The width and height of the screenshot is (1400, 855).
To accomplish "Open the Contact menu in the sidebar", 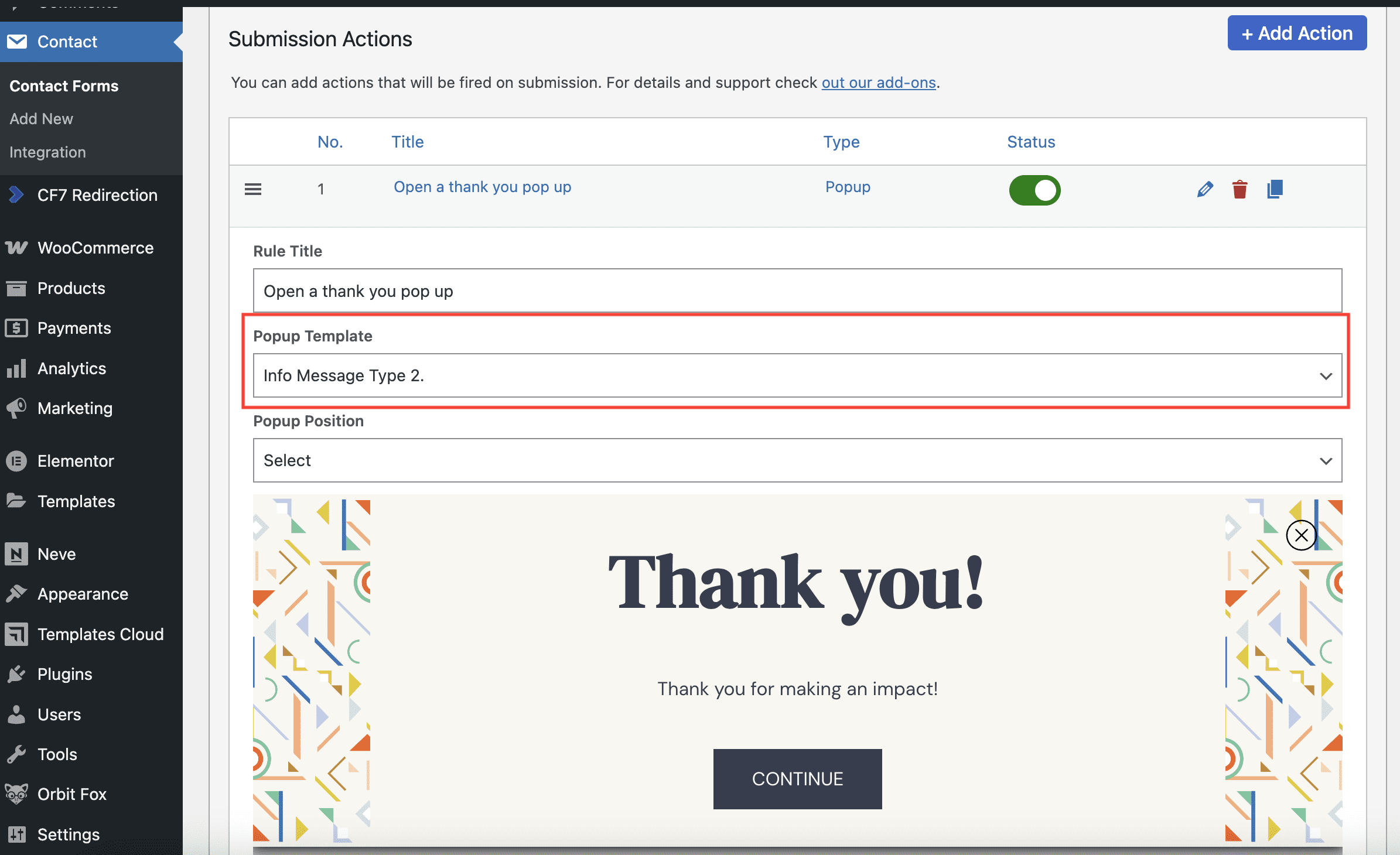I will tap(67, 42).
